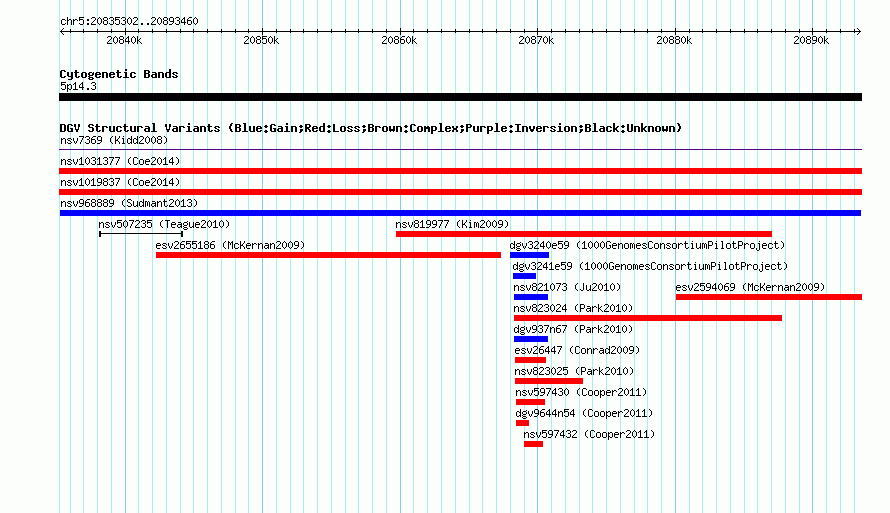Select the esv2655186 (McKernan2009) red bar
Screen dimensions: 890x513
coord(328,255)
